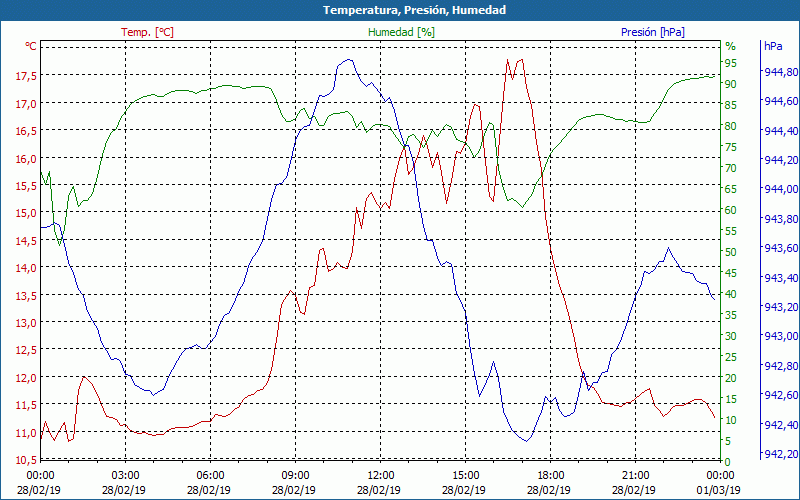800x500 pixels.
Task: Click the 95 value on the humidity axis
Action: tap(731, 63)
